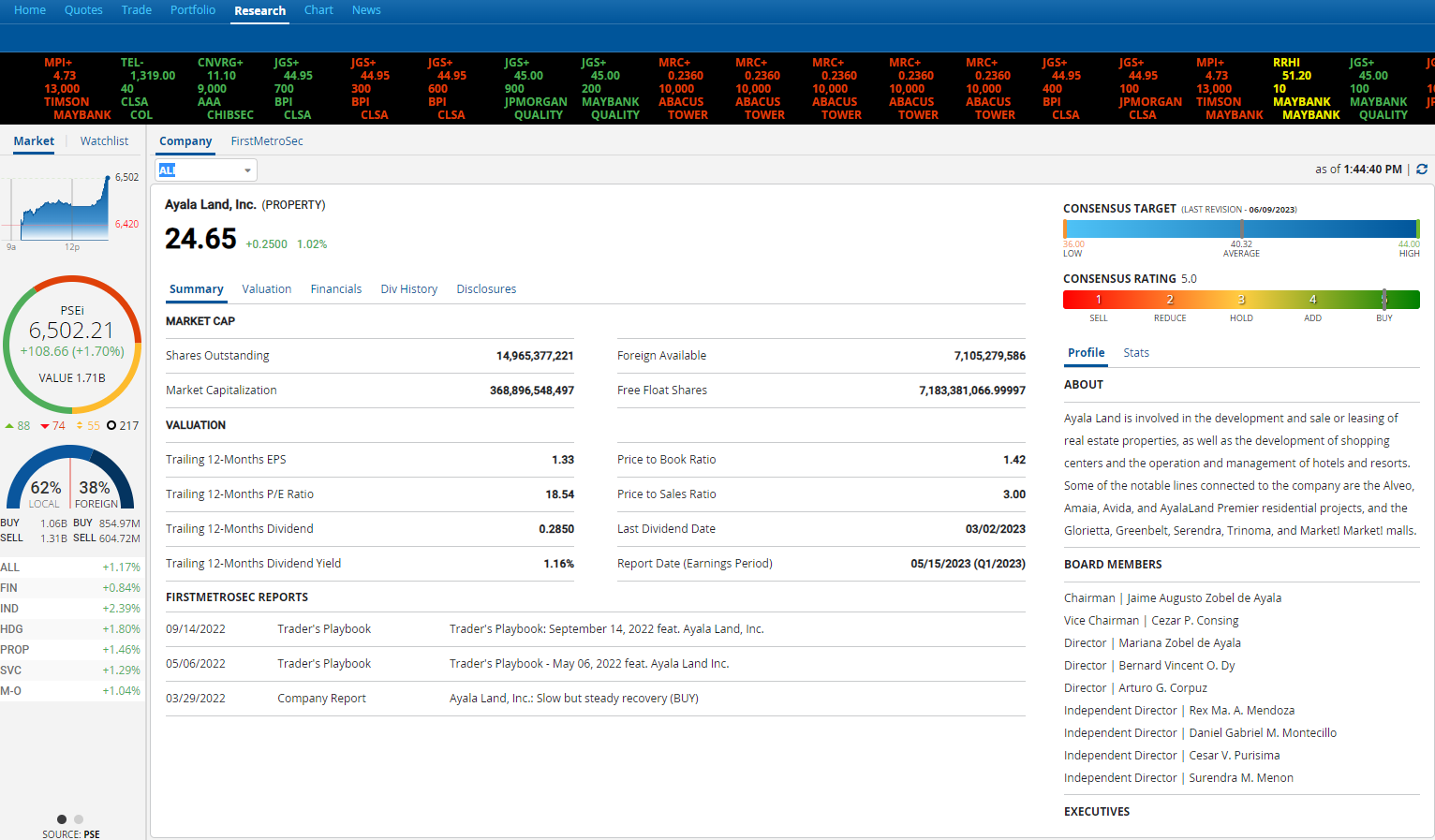Screen dimensions: 1435x840
Task: Click the BUY rating marker
Action: 1383,300
